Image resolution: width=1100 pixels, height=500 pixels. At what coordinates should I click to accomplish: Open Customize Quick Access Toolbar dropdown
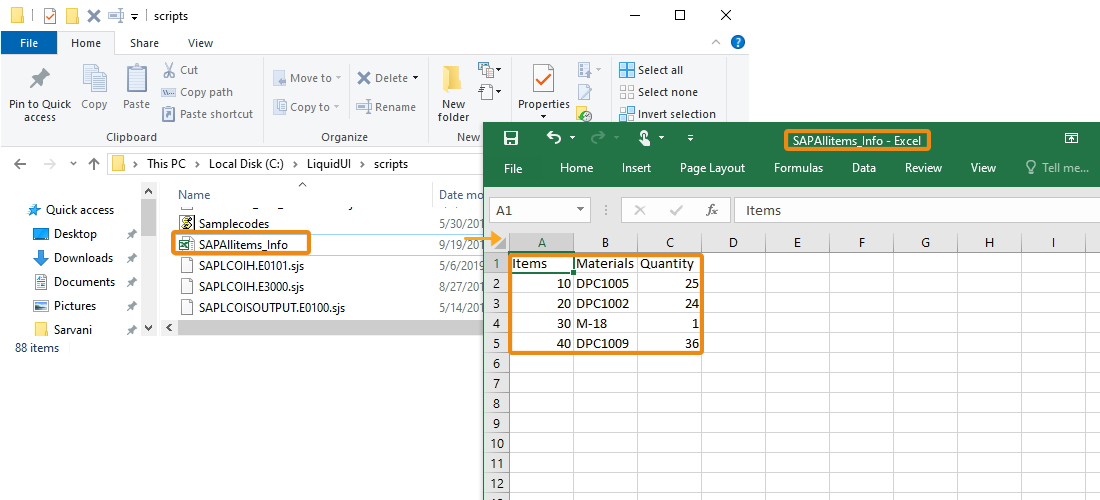tap(690, 138)
